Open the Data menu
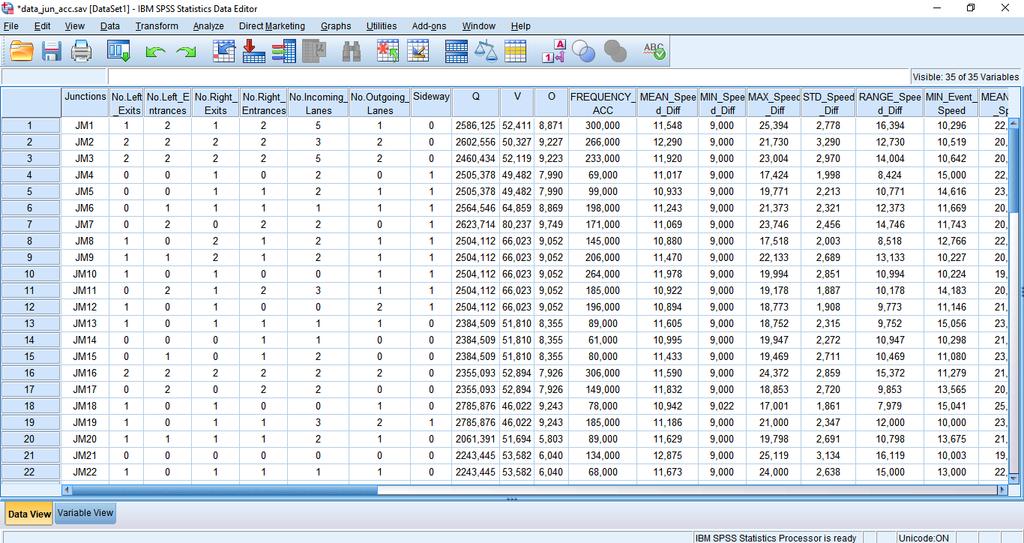The image size is (1024, 543). pos(110,26)
